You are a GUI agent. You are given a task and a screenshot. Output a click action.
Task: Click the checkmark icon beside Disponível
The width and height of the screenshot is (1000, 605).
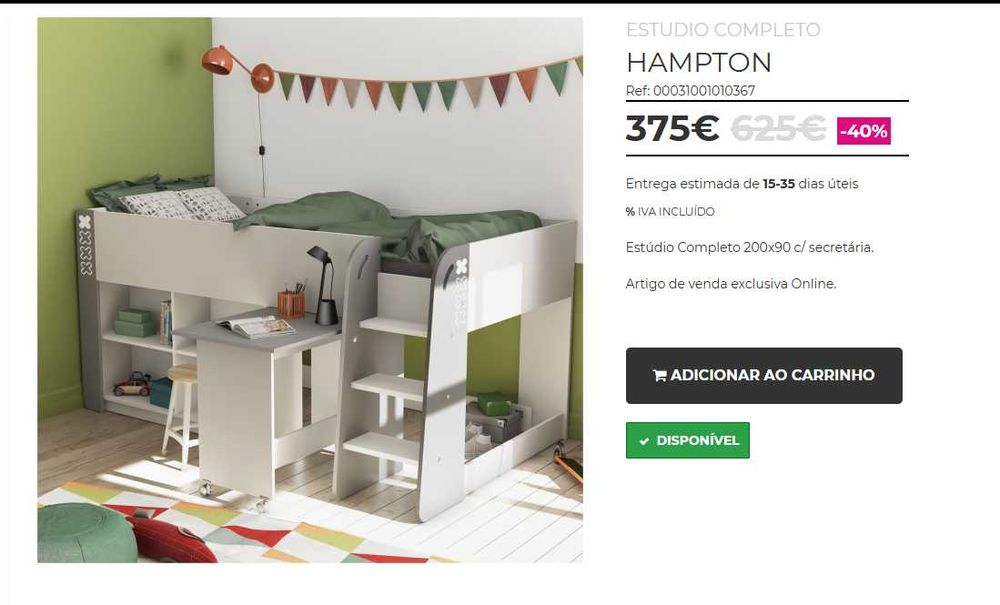pos(644,441)
